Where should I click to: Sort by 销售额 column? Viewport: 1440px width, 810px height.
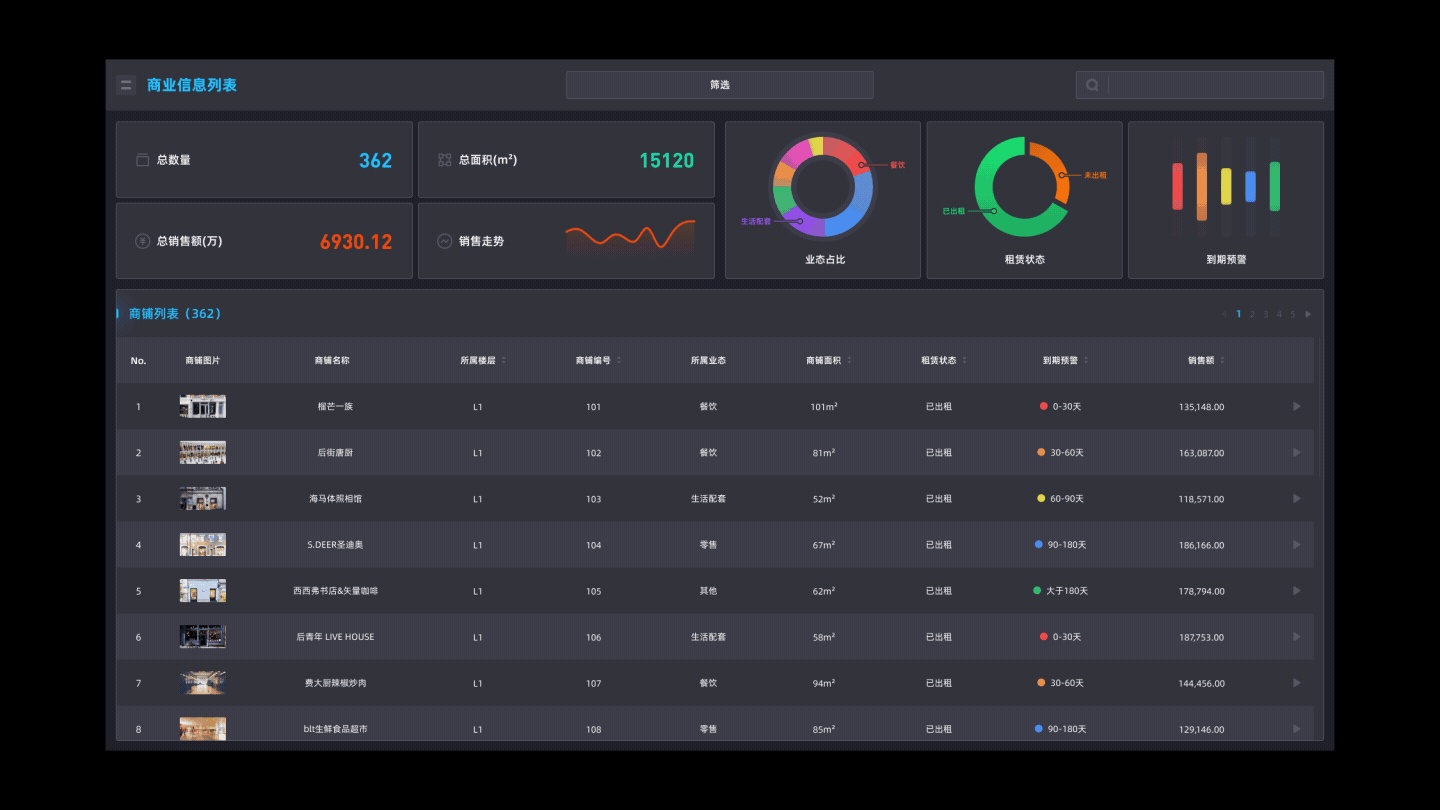[1222, 360]
